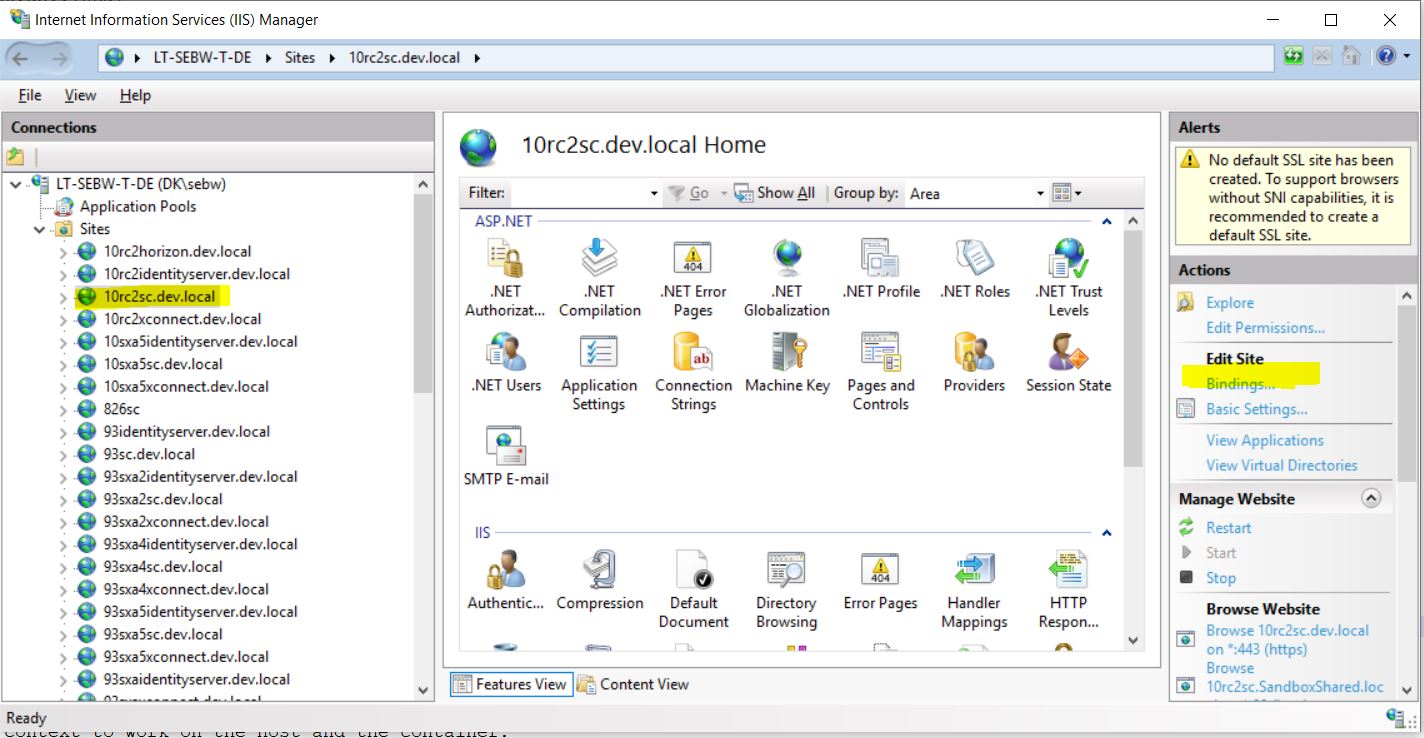Click the back navigation arrow
The height and width of the screenshot is (738, 1424).
[21, 58]
